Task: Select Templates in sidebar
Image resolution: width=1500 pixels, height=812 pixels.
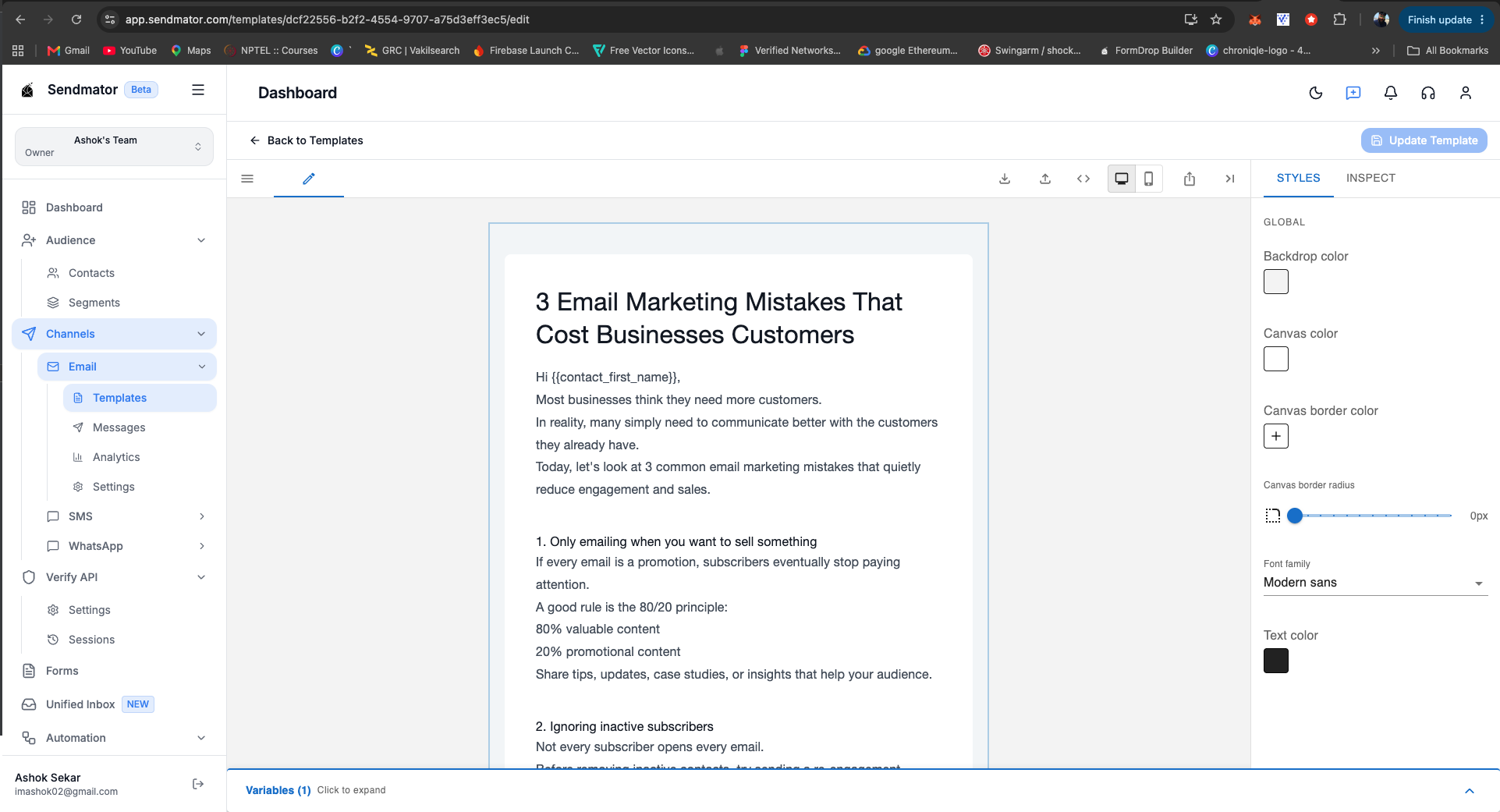Action: 140,398
